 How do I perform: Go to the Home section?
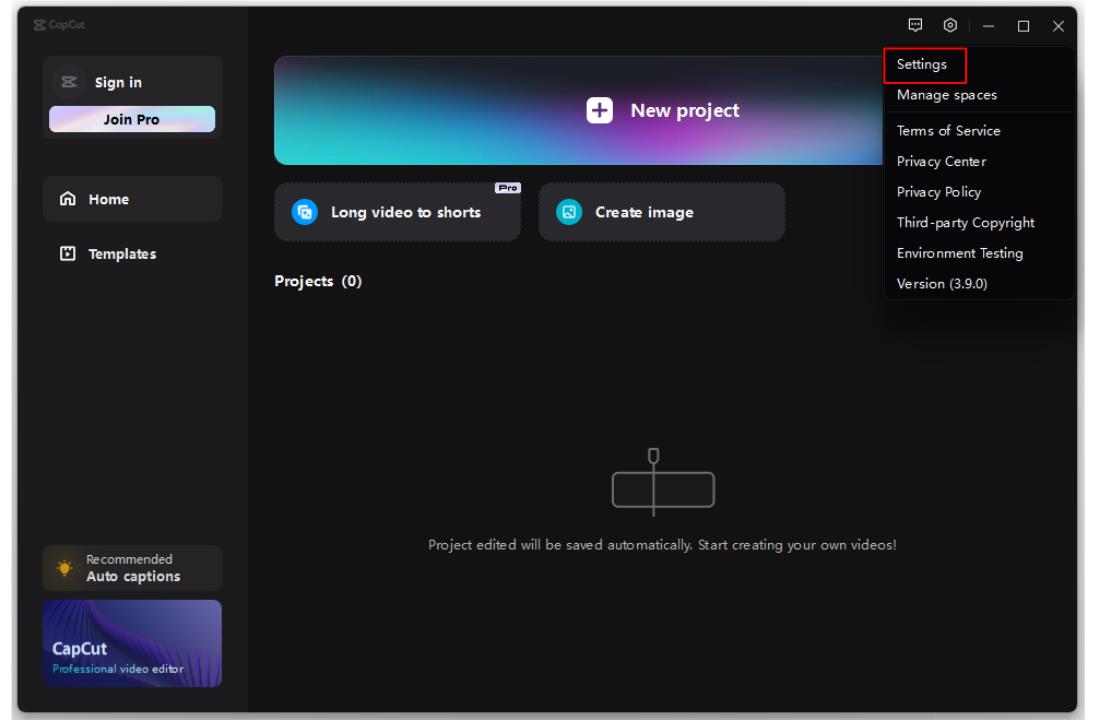click(132, 199)
